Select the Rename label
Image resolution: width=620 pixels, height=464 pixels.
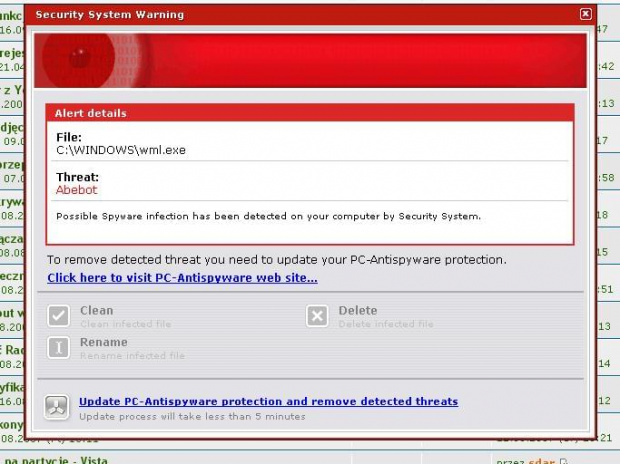104,342
